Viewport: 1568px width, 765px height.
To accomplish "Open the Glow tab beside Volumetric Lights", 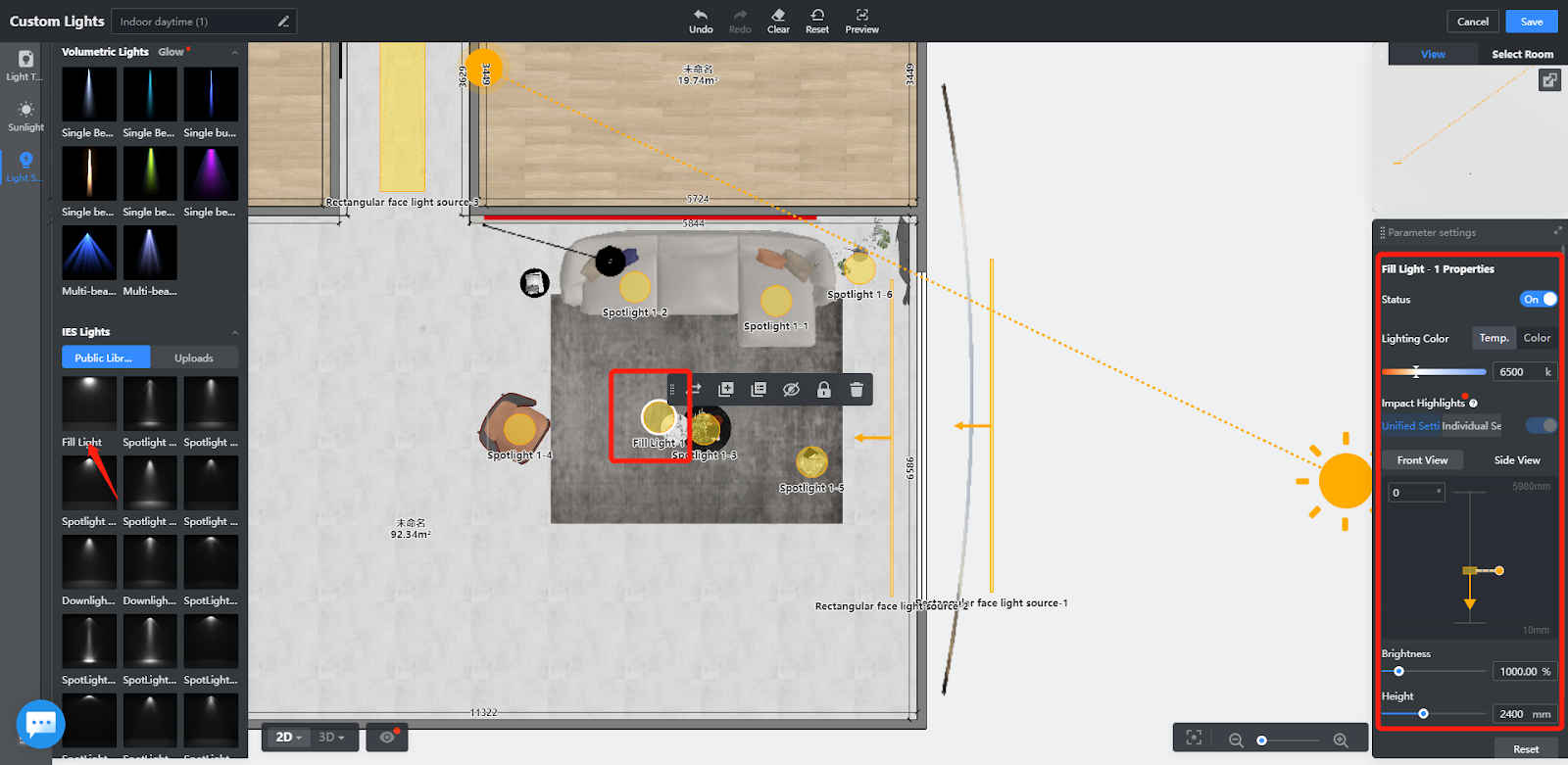I will click(171, 52).
